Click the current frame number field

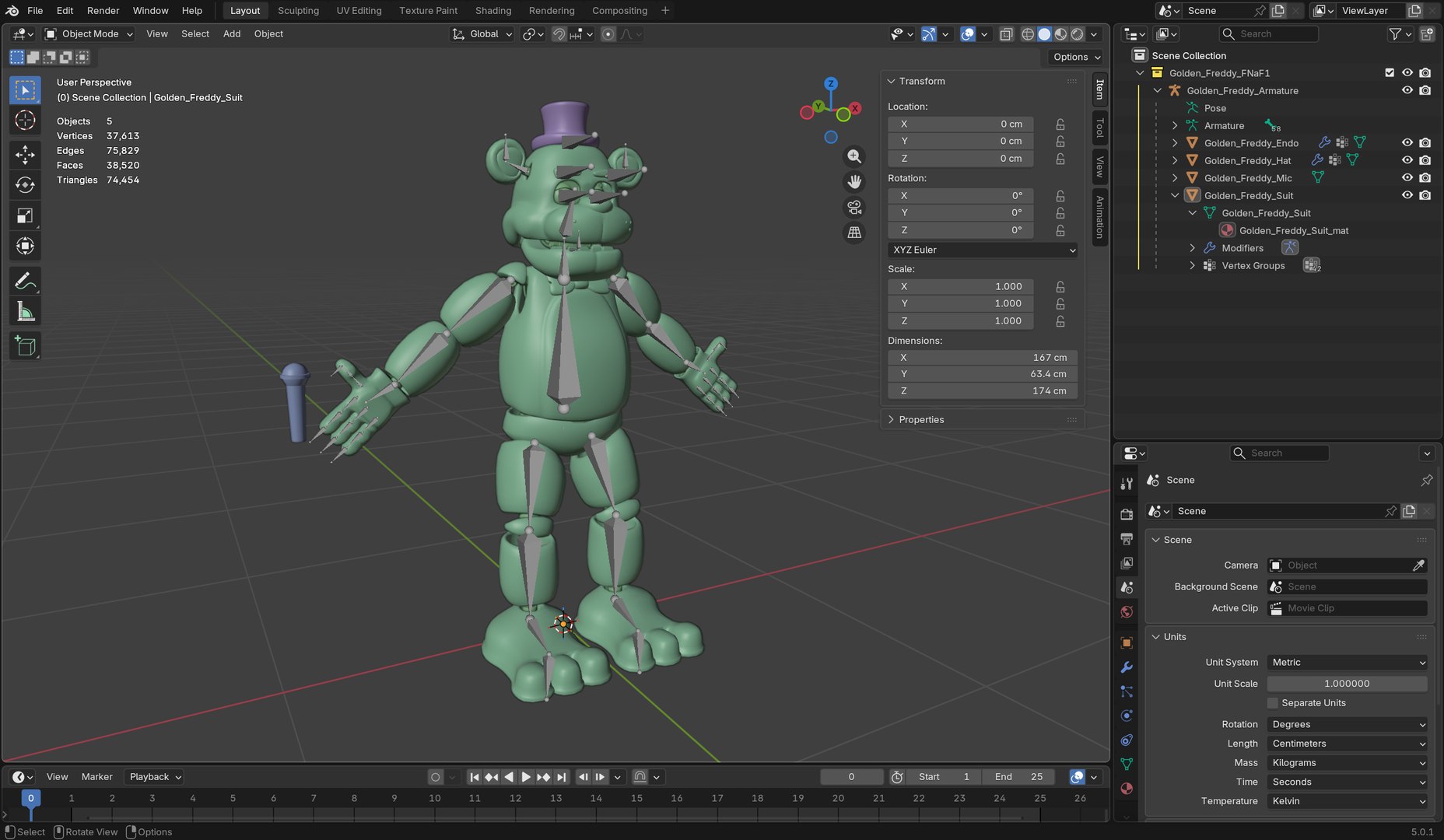pos(851,777)
